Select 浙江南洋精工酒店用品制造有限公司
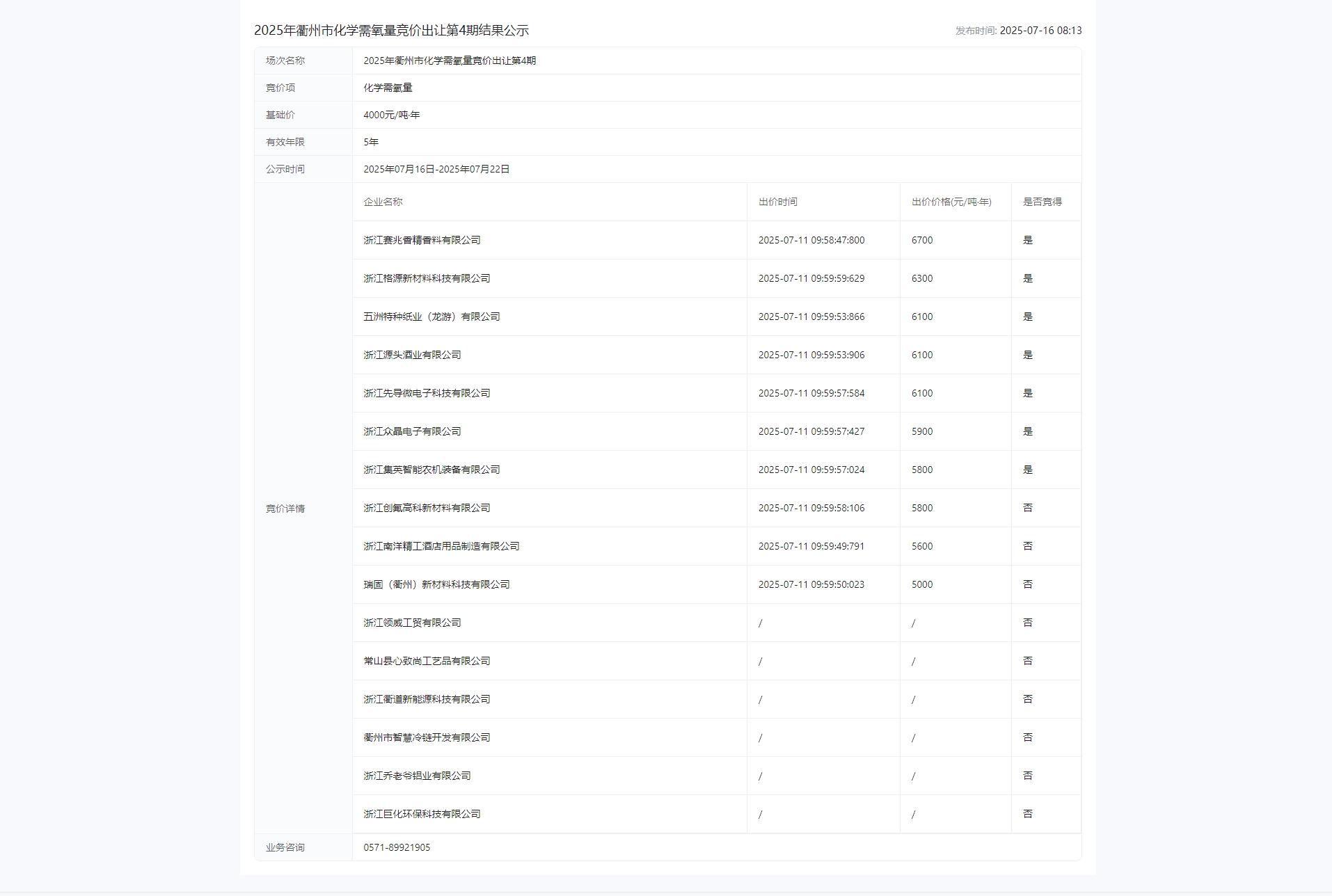Image resolution: width=1332 pixels, height=896 pixels. (x=441, y=546)
